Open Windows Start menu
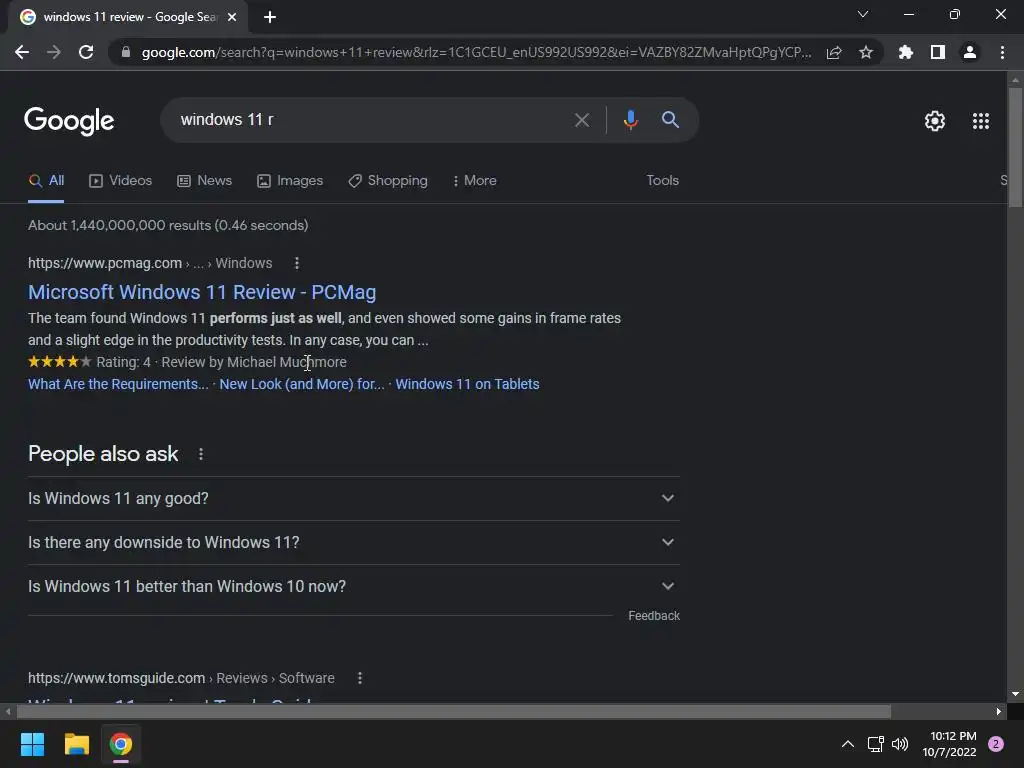1024x768 pixels. (32, 744)
